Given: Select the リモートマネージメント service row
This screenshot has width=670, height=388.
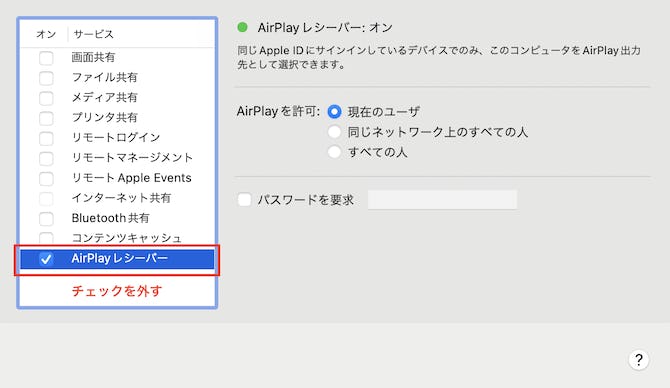Looking at the screenshot, I should [117, 158].
